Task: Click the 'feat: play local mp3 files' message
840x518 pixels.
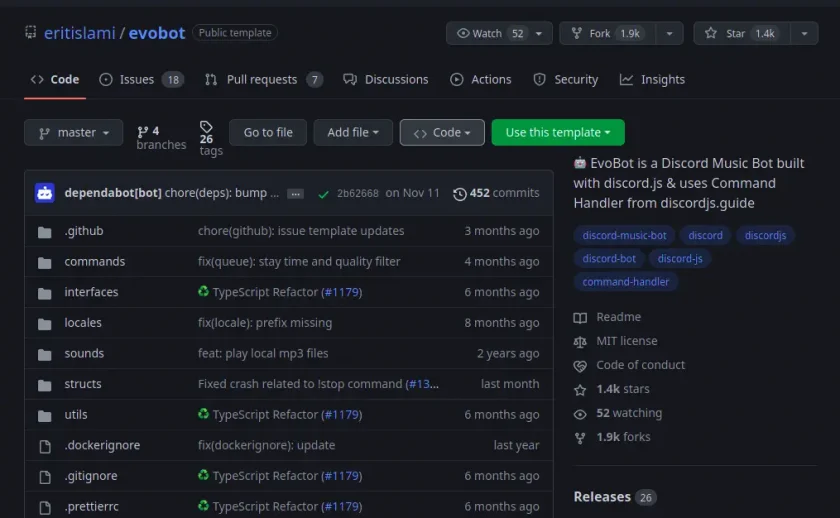Action: [263, 354]
